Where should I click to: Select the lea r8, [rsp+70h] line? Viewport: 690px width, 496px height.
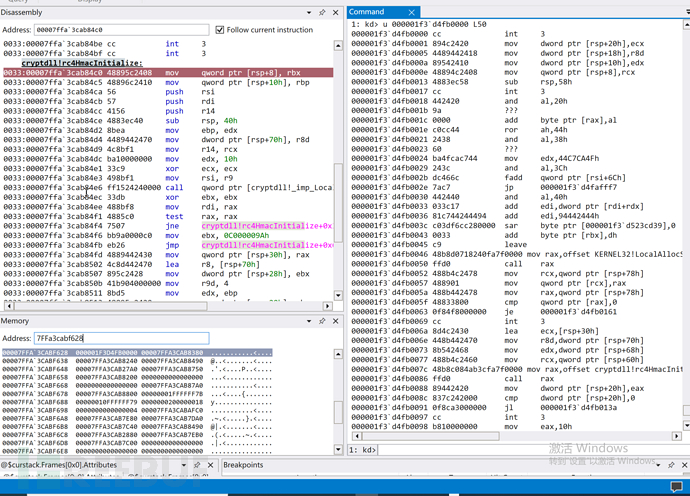point(168,264)
